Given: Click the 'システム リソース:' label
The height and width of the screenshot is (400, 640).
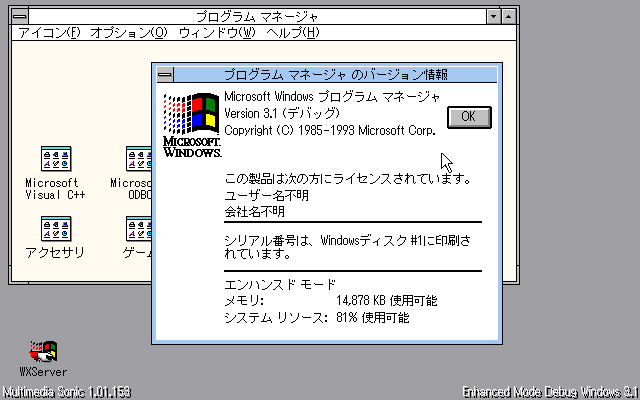Looking at the screenshot, I should [x=276, y=317].
